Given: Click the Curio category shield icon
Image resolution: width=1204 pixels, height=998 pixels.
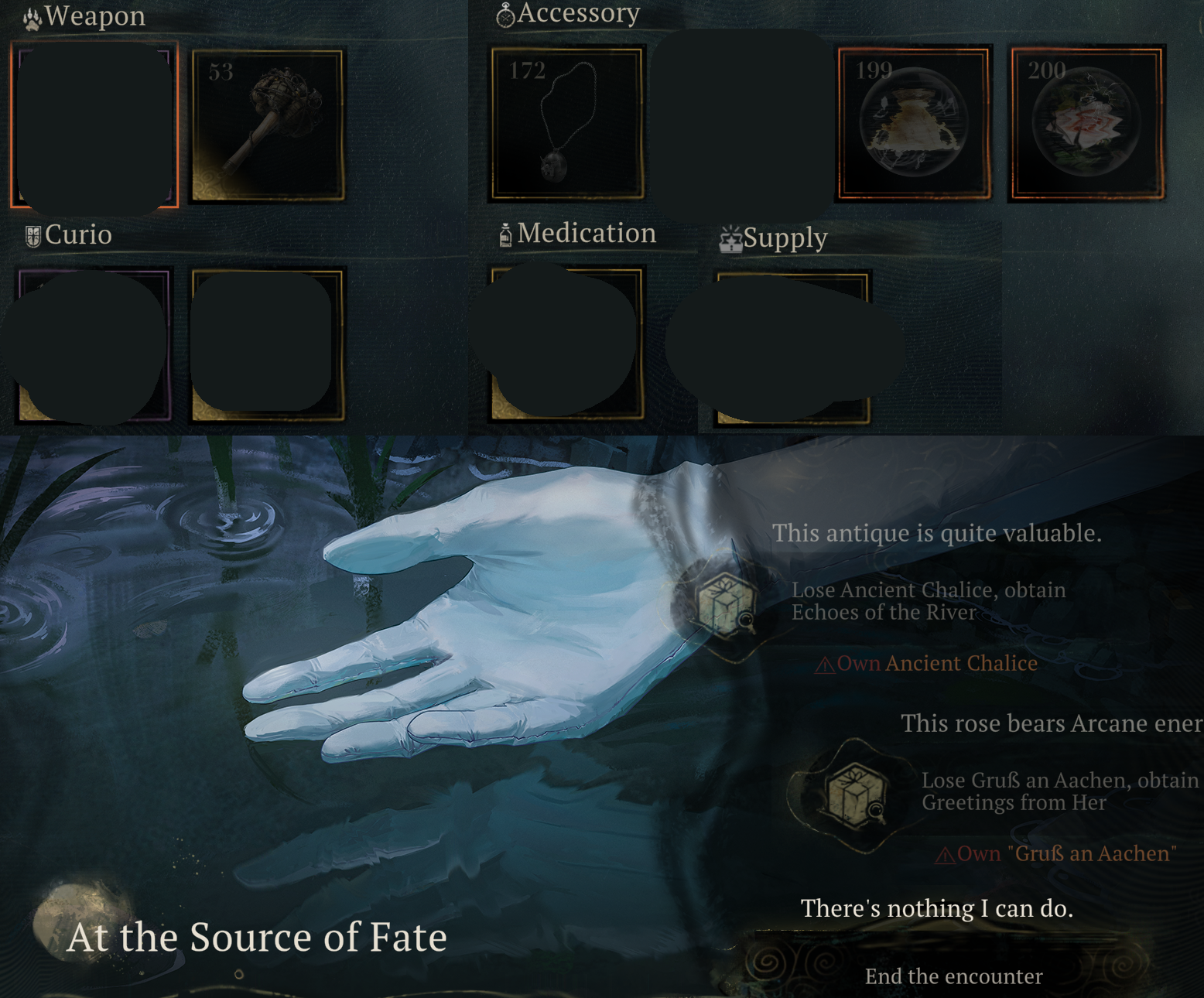Looking at the screenshot, I should pos(32,236).
